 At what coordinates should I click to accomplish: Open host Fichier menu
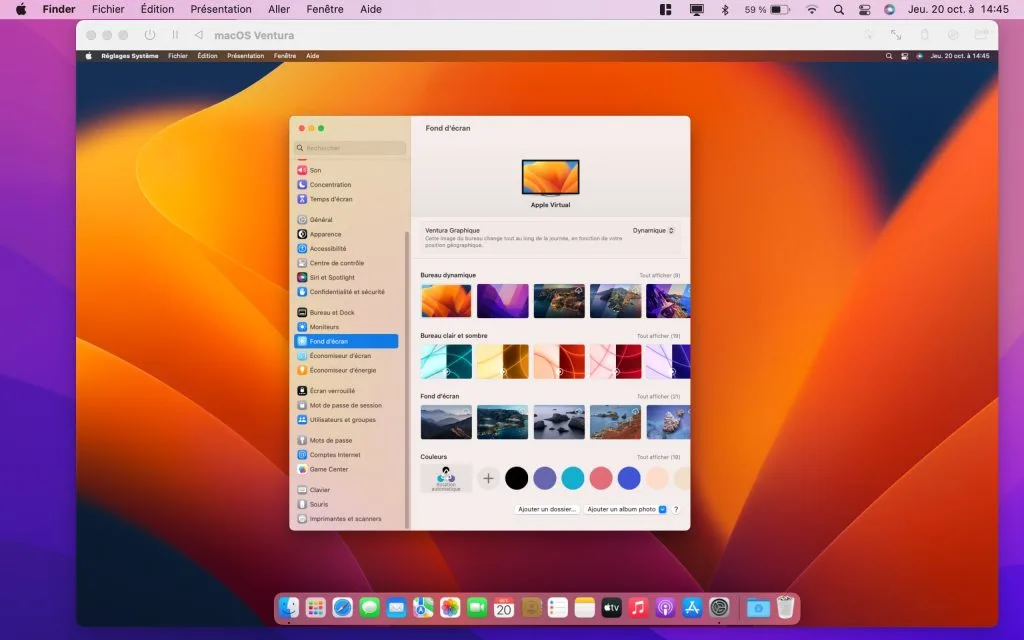click(x=108, y=9)
